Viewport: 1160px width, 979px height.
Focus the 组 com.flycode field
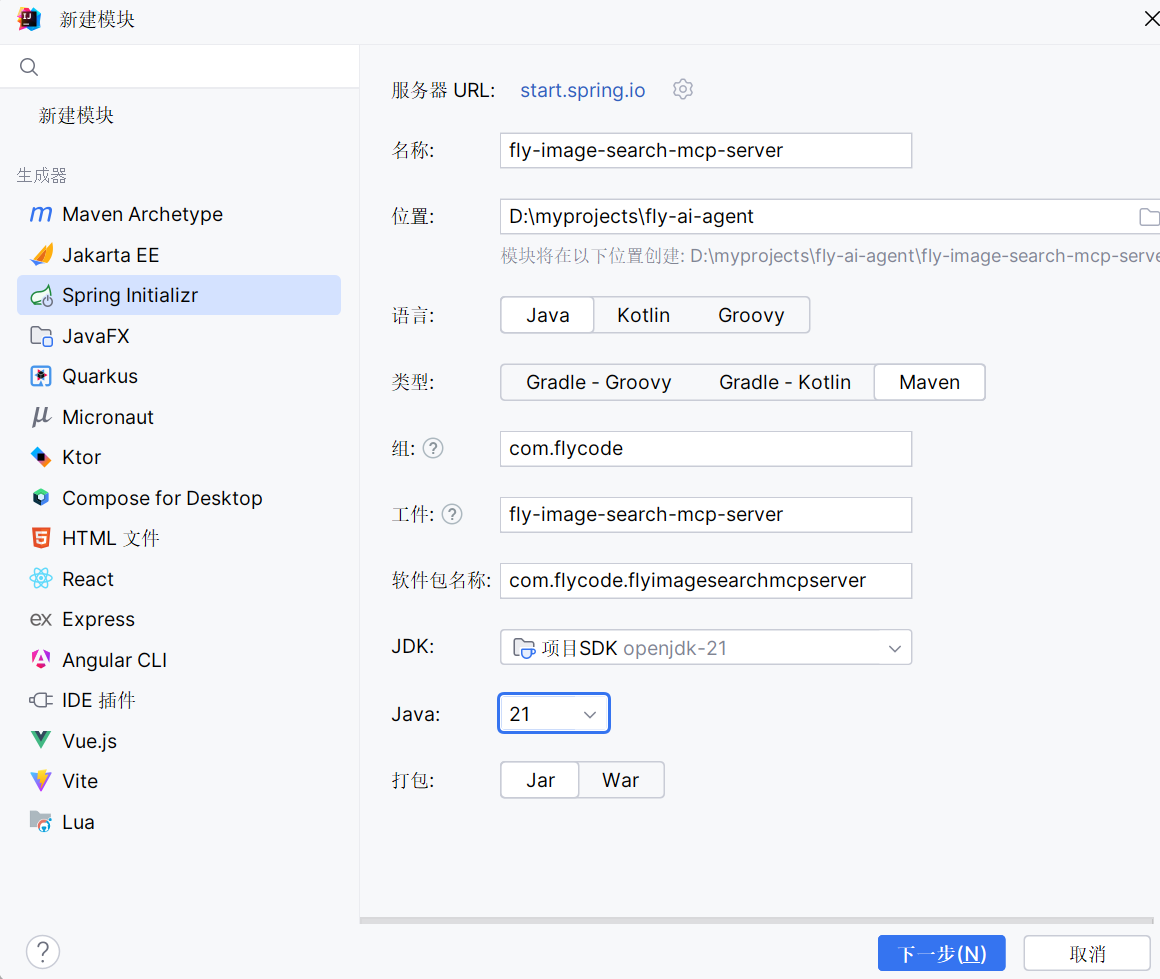(x=706, y=449)
